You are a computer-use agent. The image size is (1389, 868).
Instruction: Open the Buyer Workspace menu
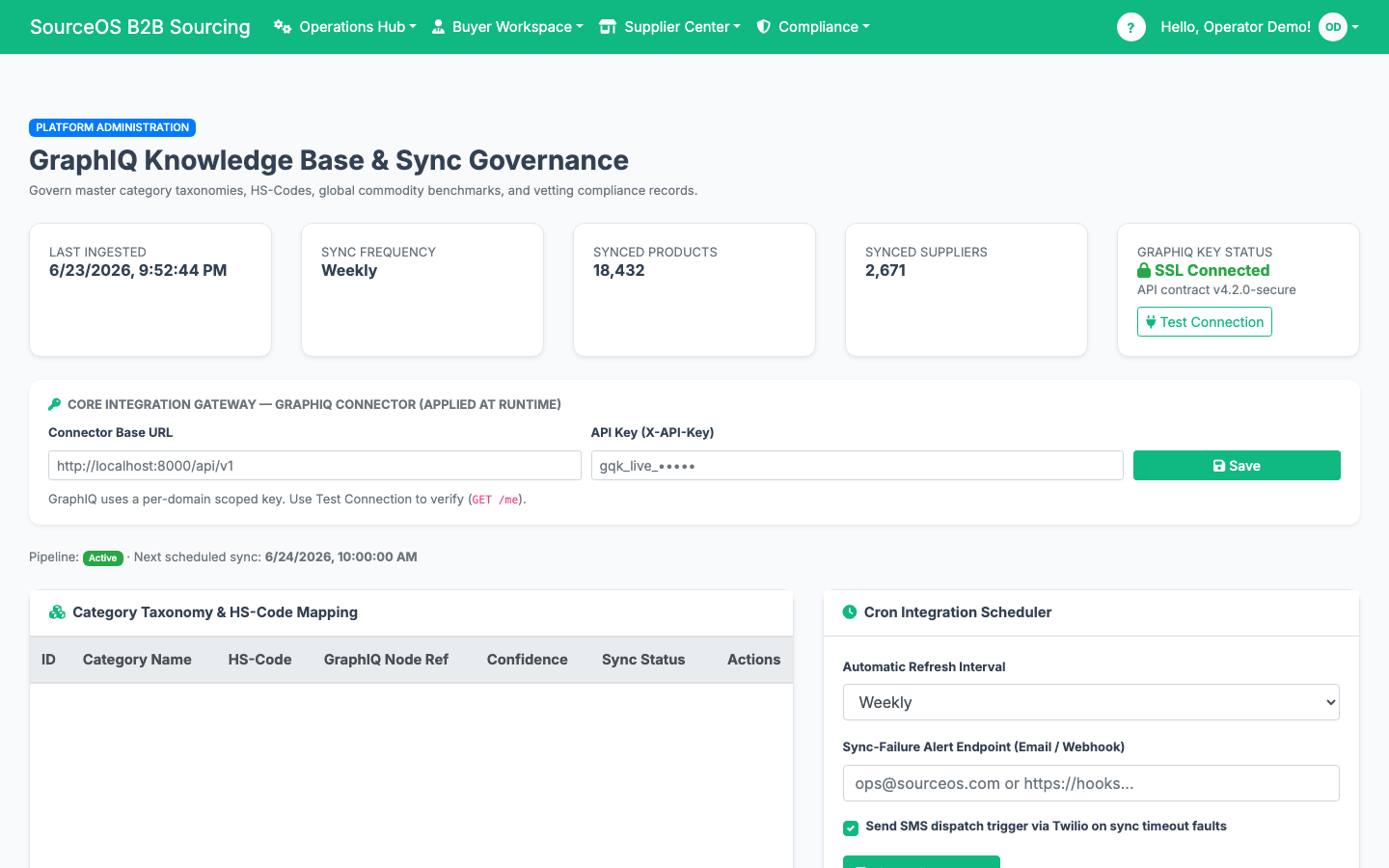pyautogui.click(x=506, y=27)
